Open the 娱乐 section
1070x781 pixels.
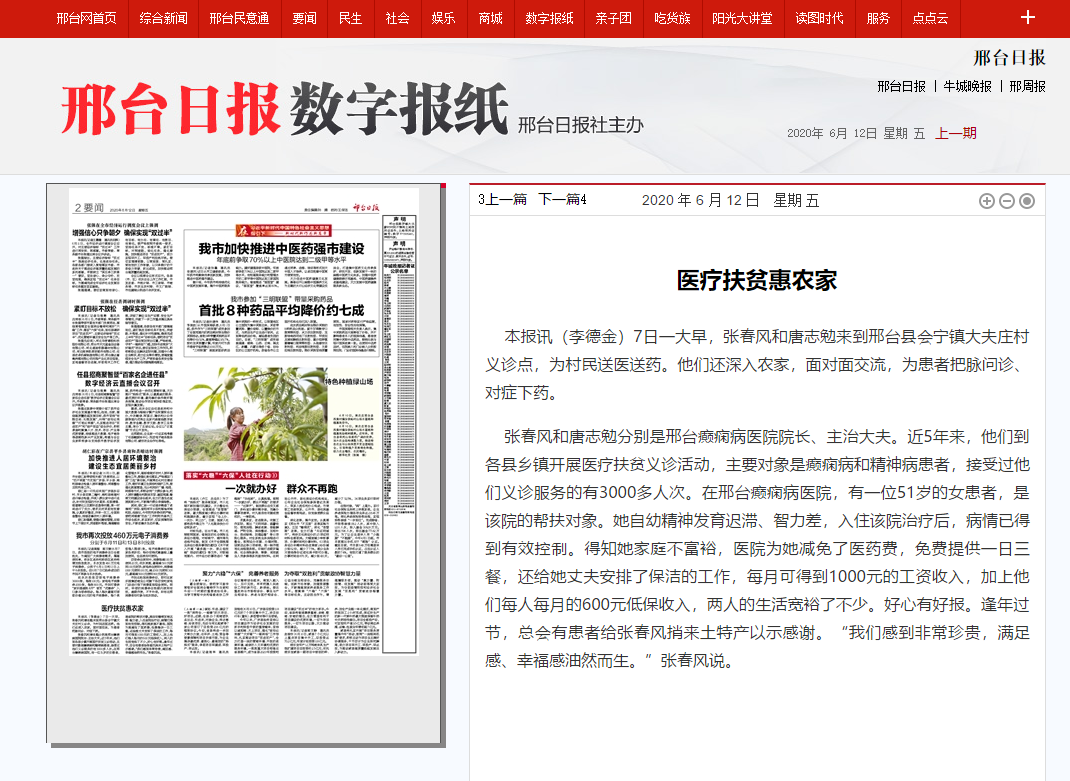click(x=444, y=18)
